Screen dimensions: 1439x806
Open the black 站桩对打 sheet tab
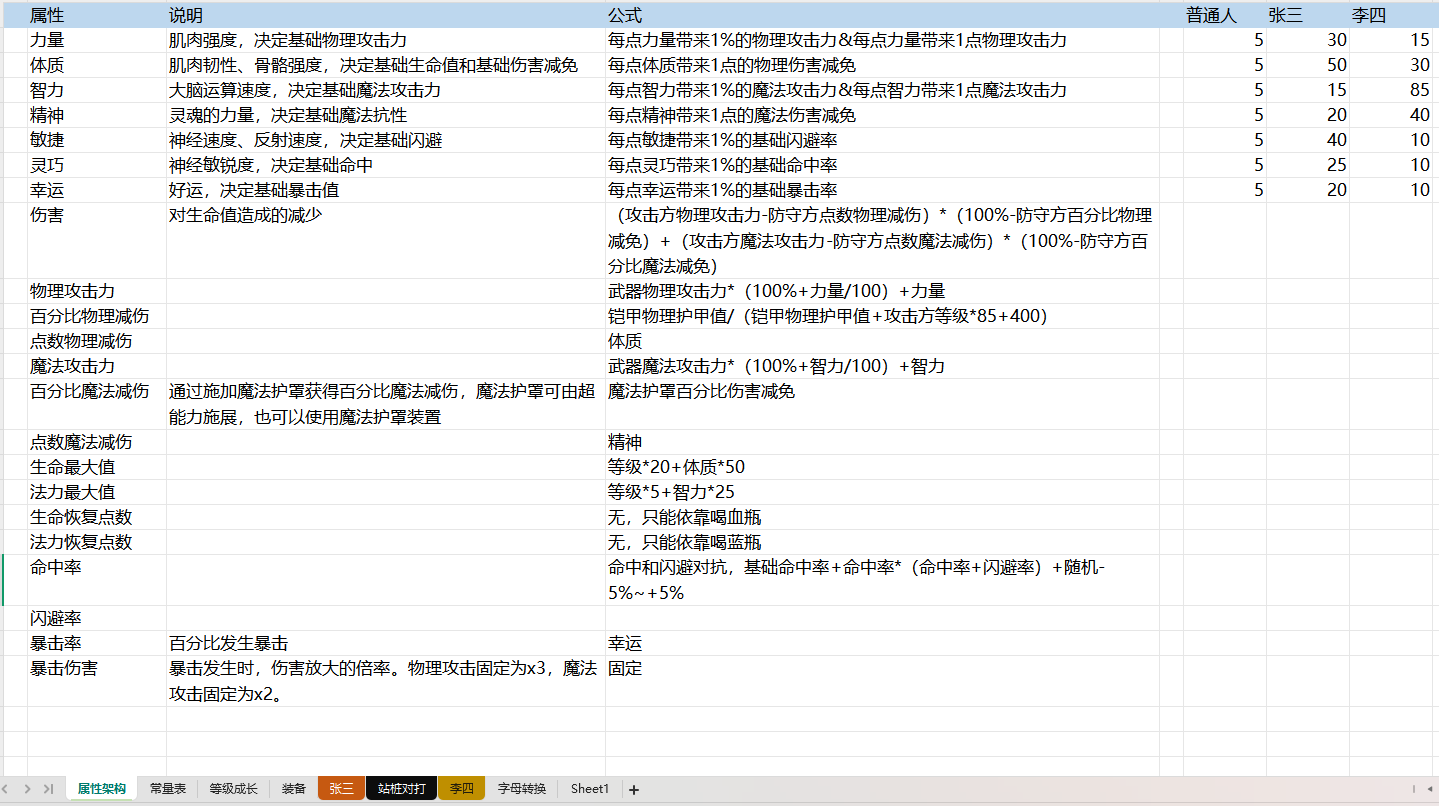pos(401,789)
